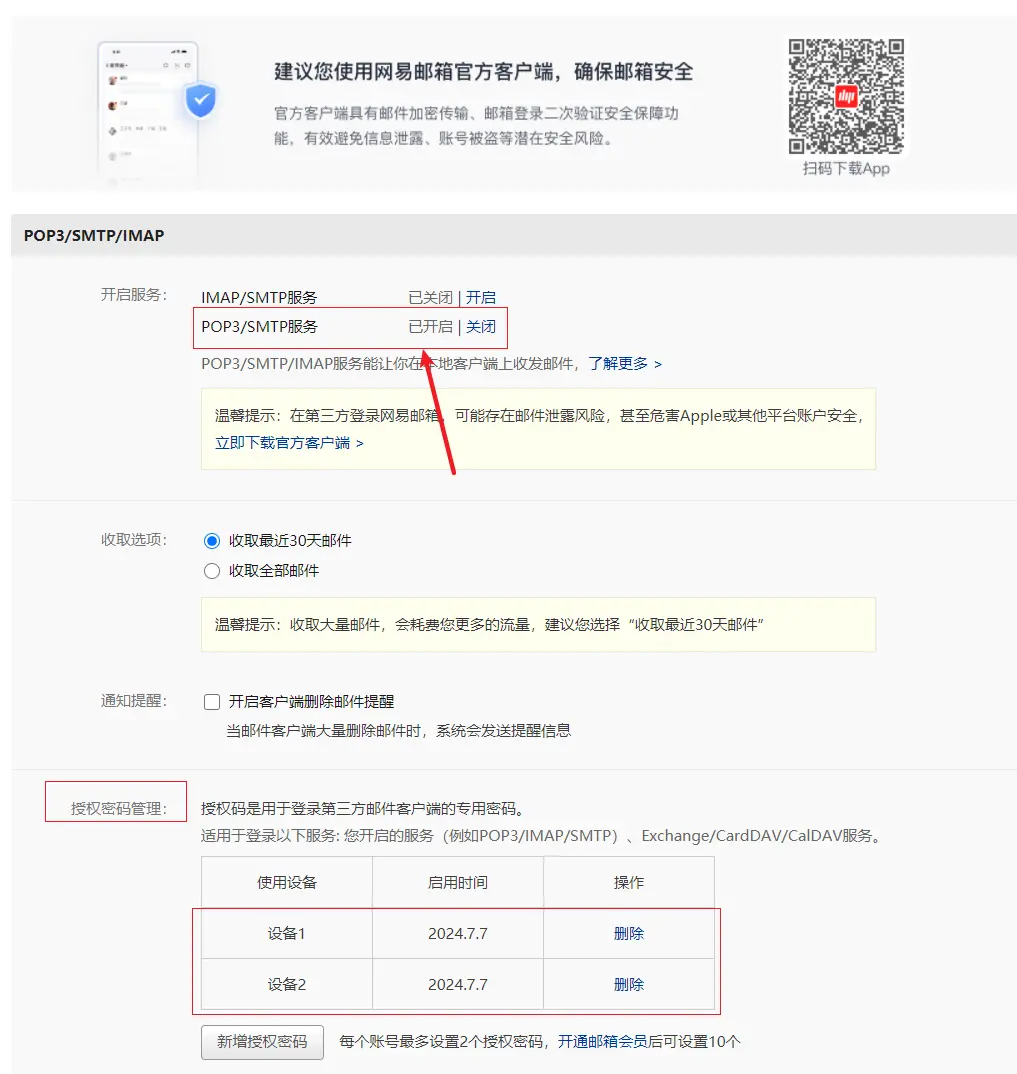Click the POP3/SMTP/IMAP section header
The image size is (1017, 1074).
[x=94, y=236]
